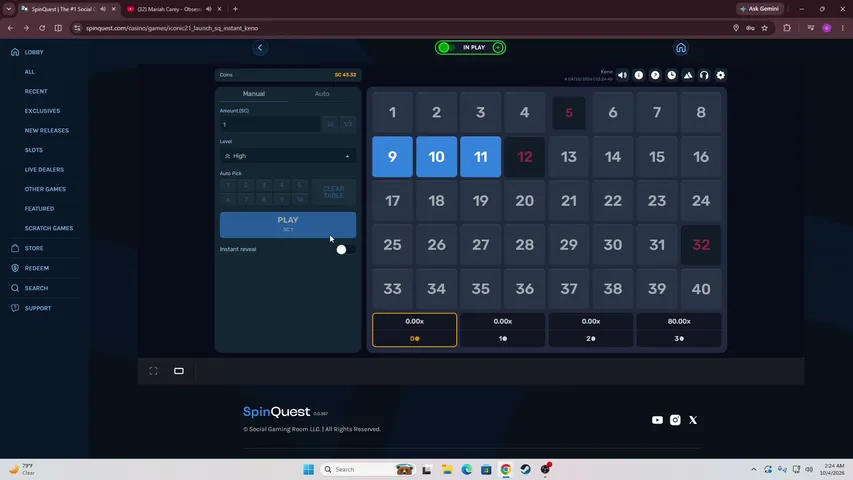Pick number 38 on keno board

(x=613, y=289)
